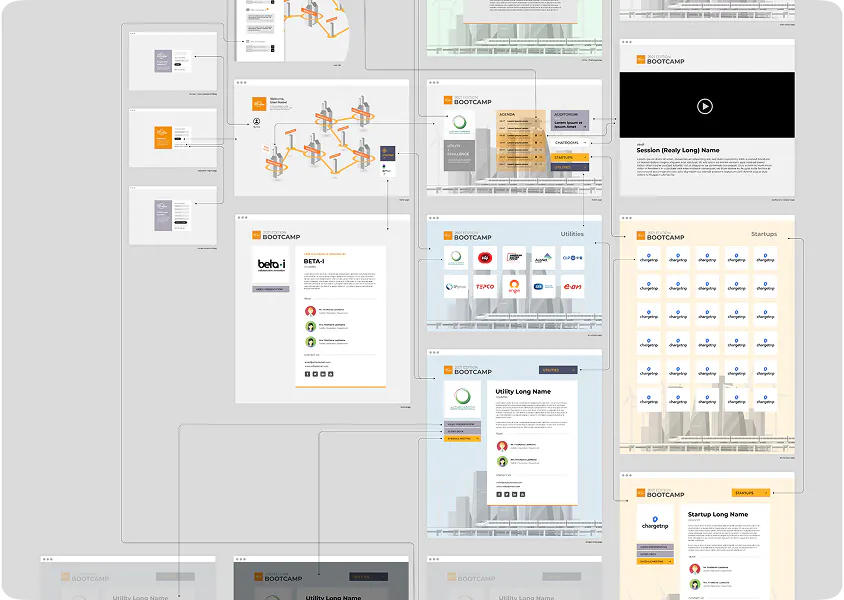The image size is (844, 600).
Task: Open the TEPCO logo tile in Utilities grid
Action: pos(485,286)
